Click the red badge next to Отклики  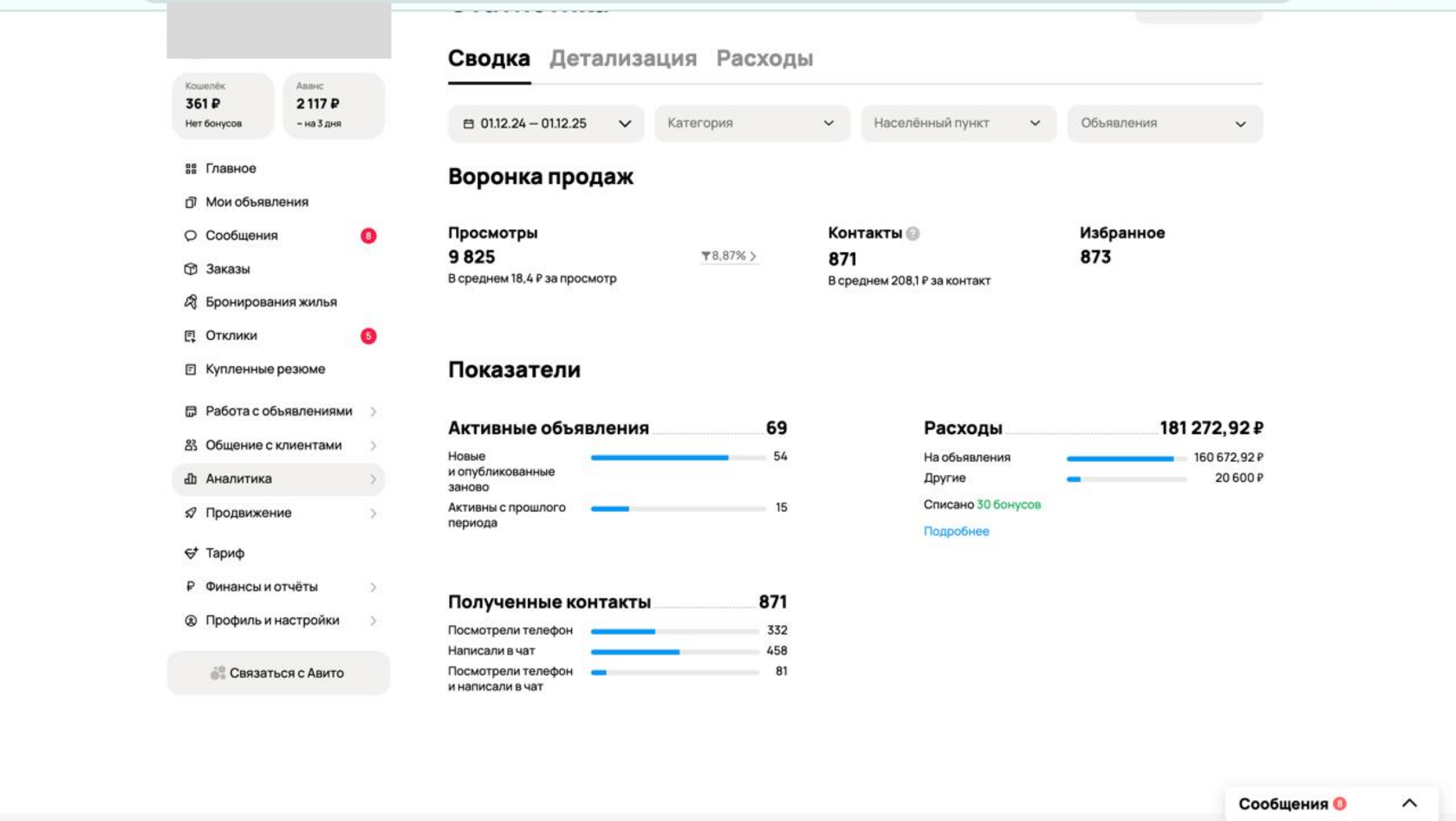pos(368,336)
